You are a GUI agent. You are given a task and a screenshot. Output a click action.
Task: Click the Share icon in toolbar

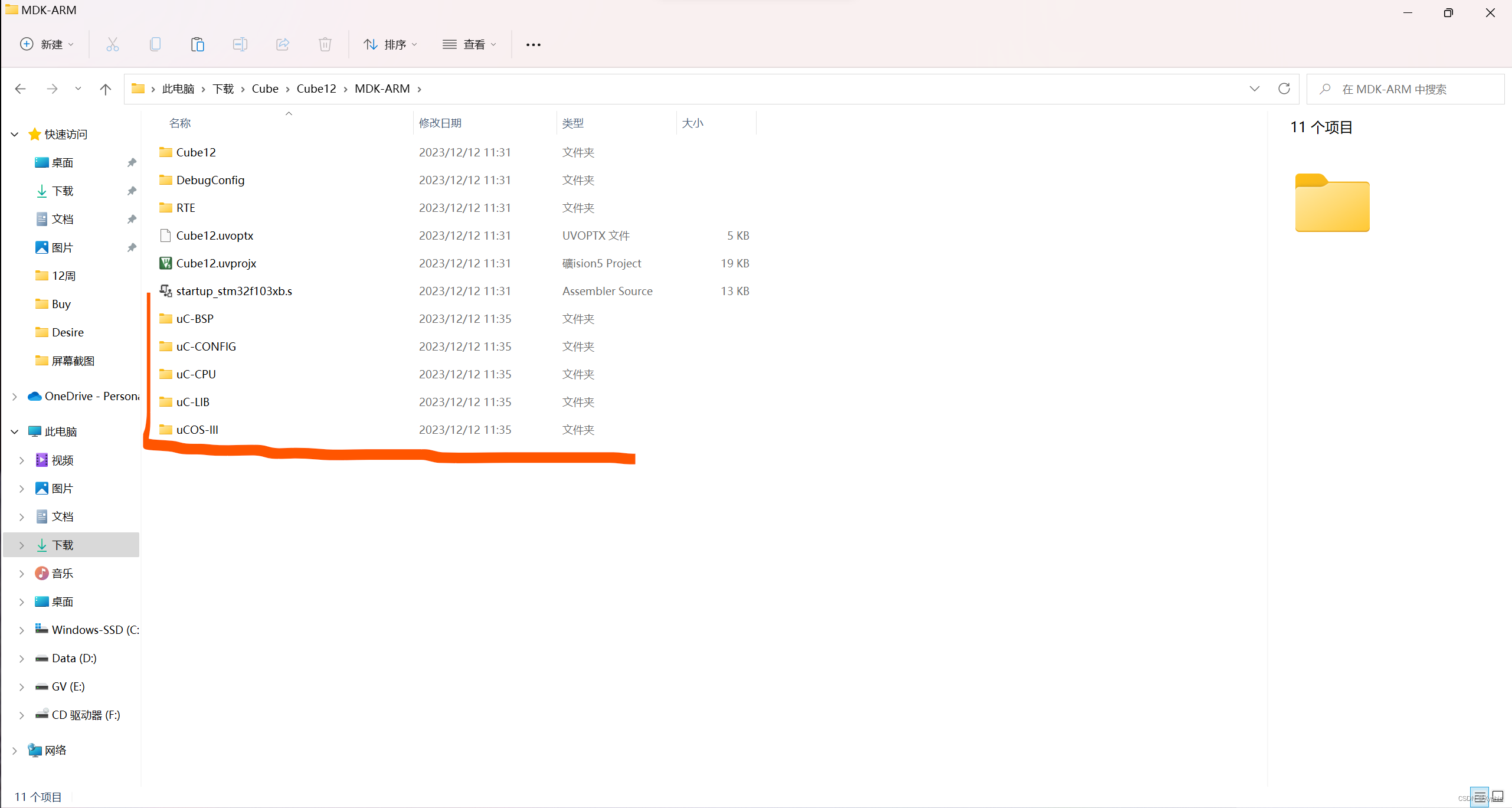coord(283,44)
